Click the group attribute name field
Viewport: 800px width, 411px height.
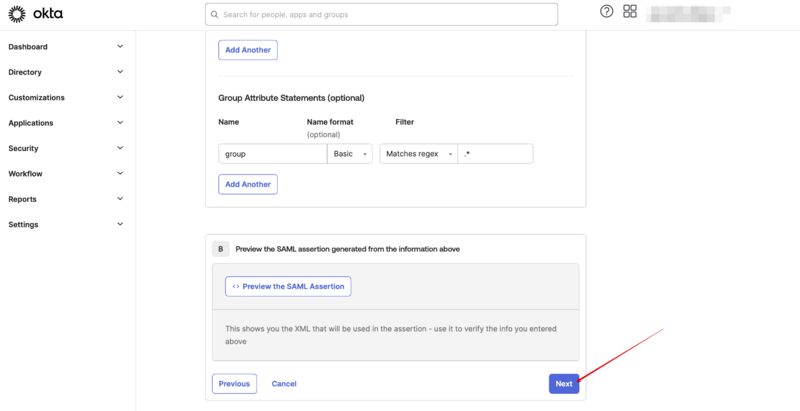[272, 154]
